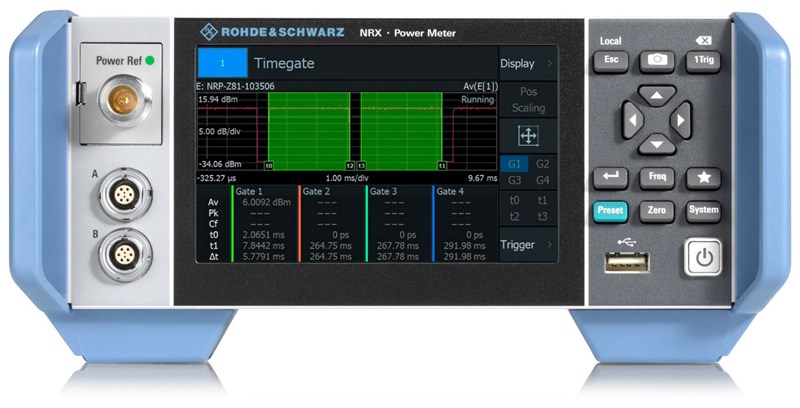Tap the Gate 4 column header
800x408 pixels.
tap(450, 192)
